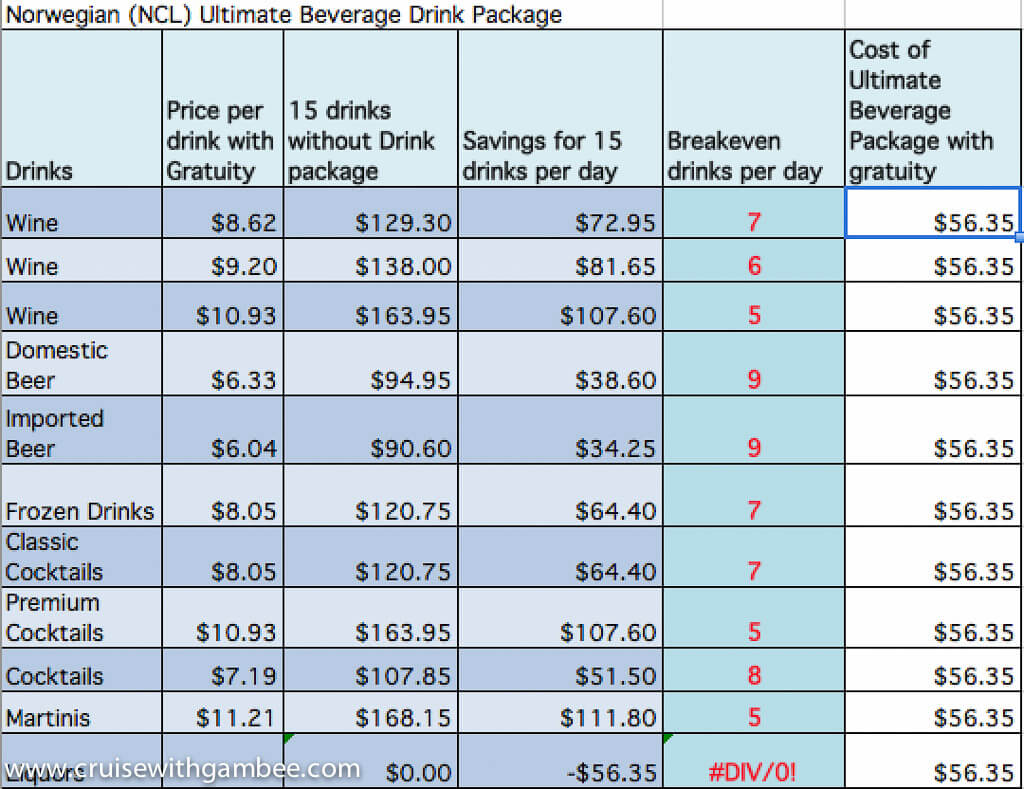1024x789 pixels.
Task: Select the 'Classic Cocktails' cell
Action: (x=82, y=556)
